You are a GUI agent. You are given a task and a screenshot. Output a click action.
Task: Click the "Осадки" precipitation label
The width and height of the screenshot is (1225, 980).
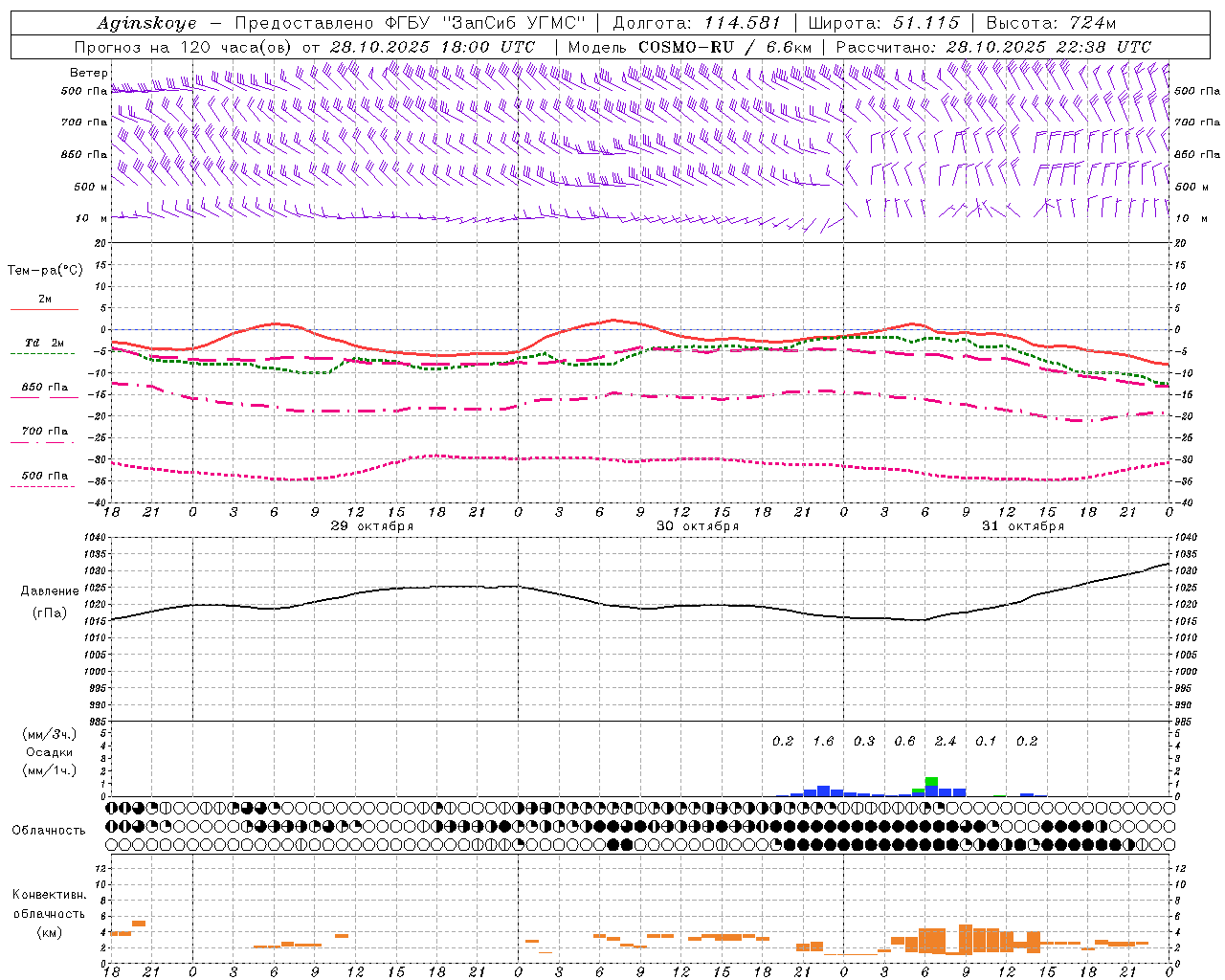(x=50, y=752)
